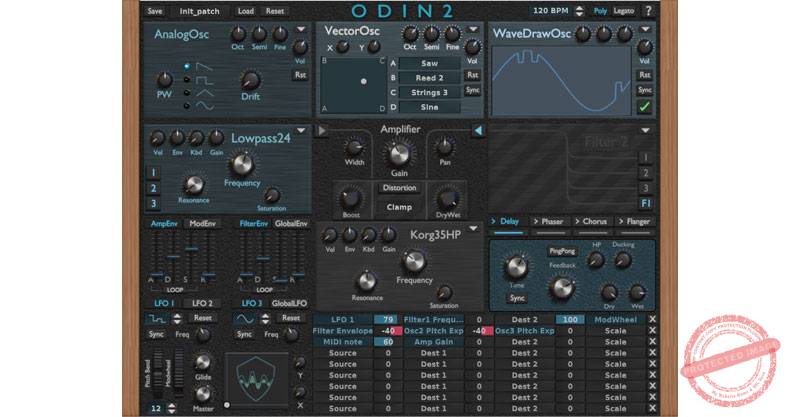Click the green checkmark in WaveDrawOsc
Screen dimensions: 800x417
(645, 108)
